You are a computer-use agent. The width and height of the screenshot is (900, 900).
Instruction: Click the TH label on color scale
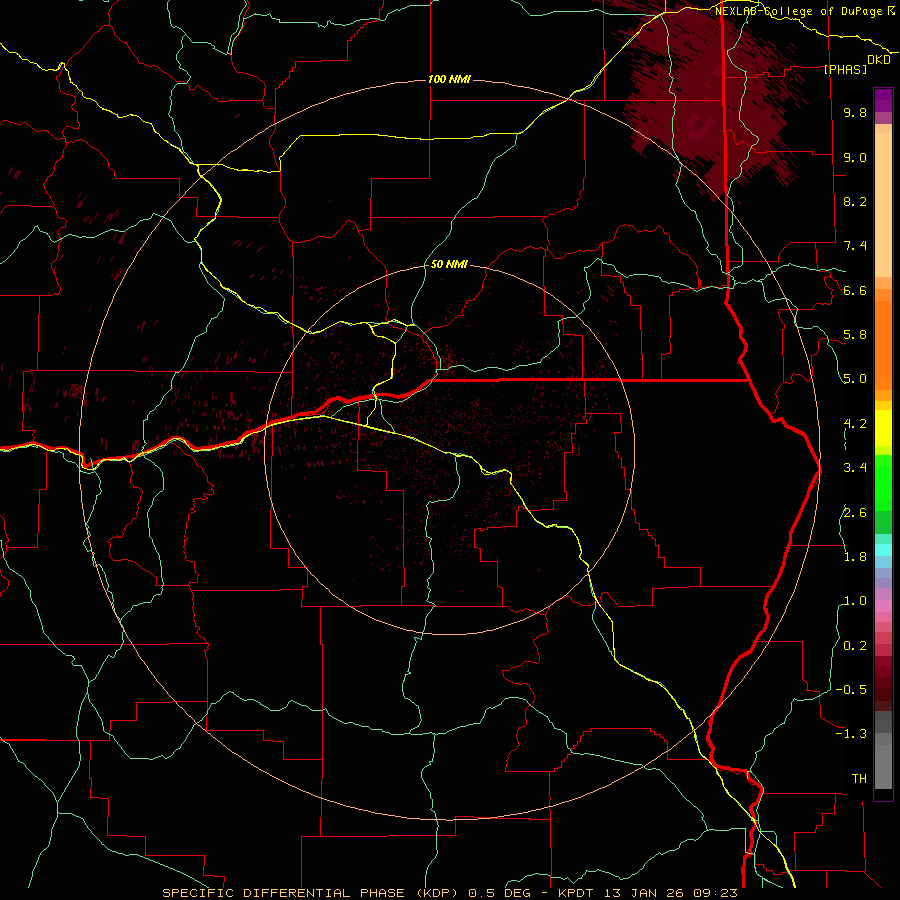tap(859, 779)
